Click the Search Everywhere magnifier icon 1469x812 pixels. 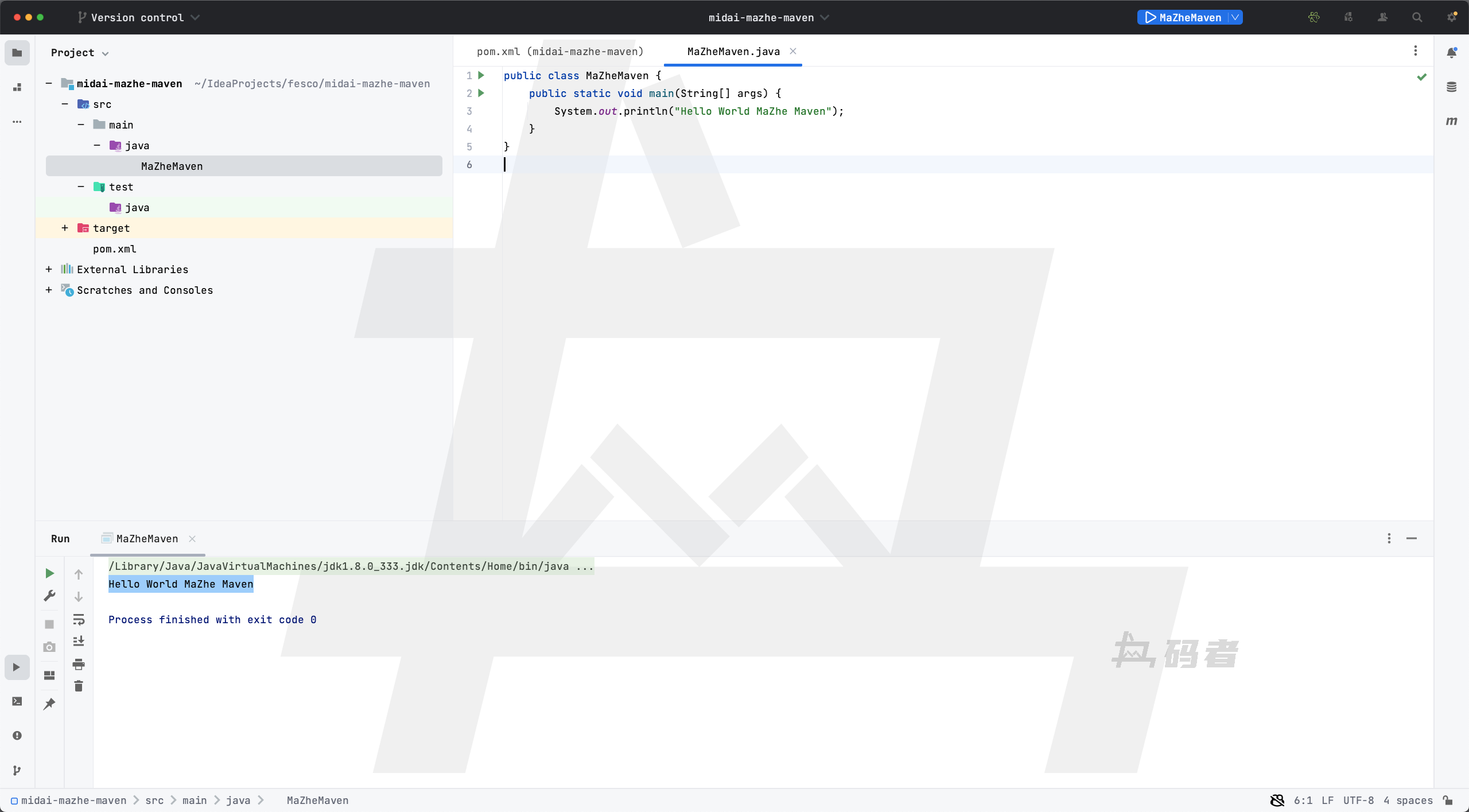click(x=1417, y=17)
